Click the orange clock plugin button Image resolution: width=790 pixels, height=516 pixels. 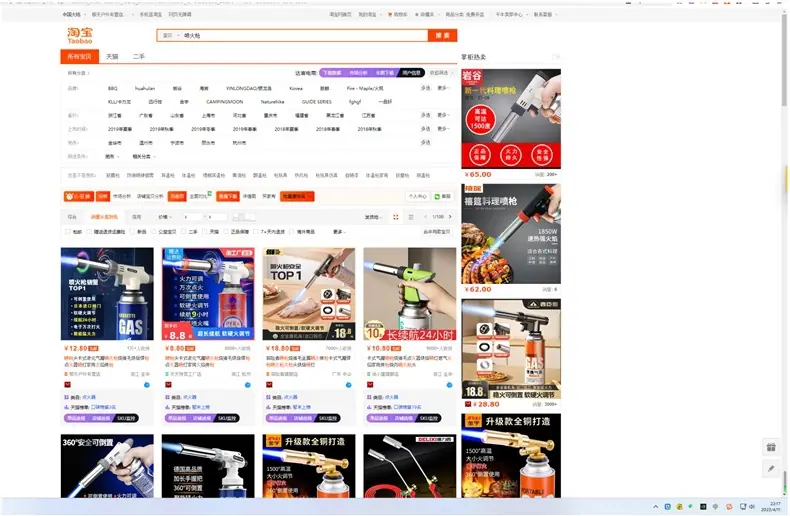tap(79, 197)
